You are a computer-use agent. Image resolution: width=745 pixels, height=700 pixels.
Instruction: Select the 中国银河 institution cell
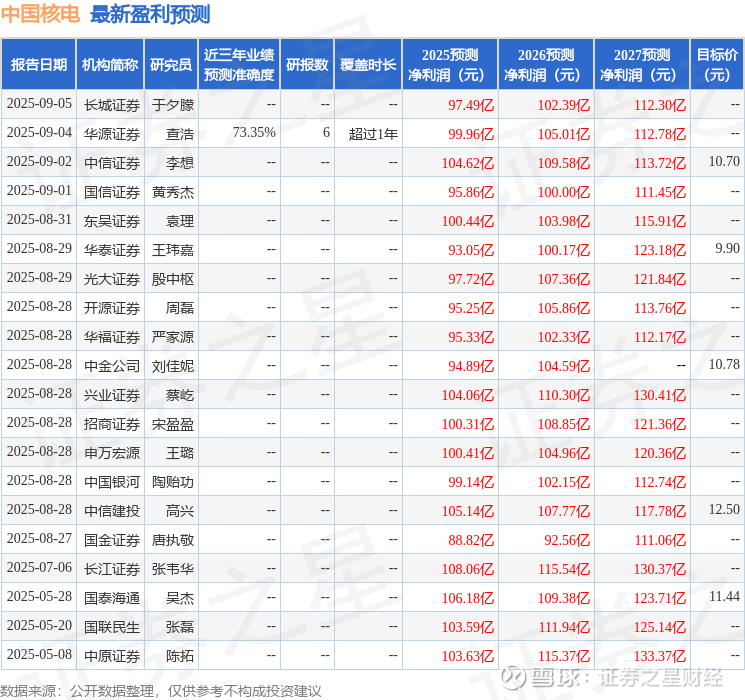112,482
